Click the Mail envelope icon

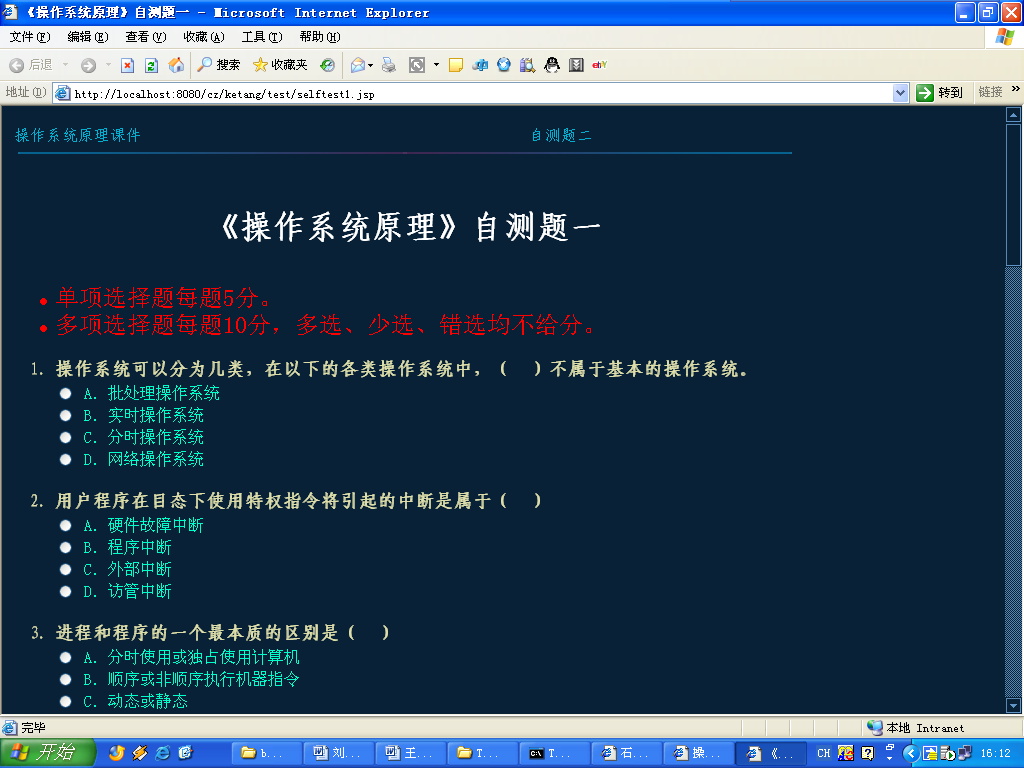(357, 65)
